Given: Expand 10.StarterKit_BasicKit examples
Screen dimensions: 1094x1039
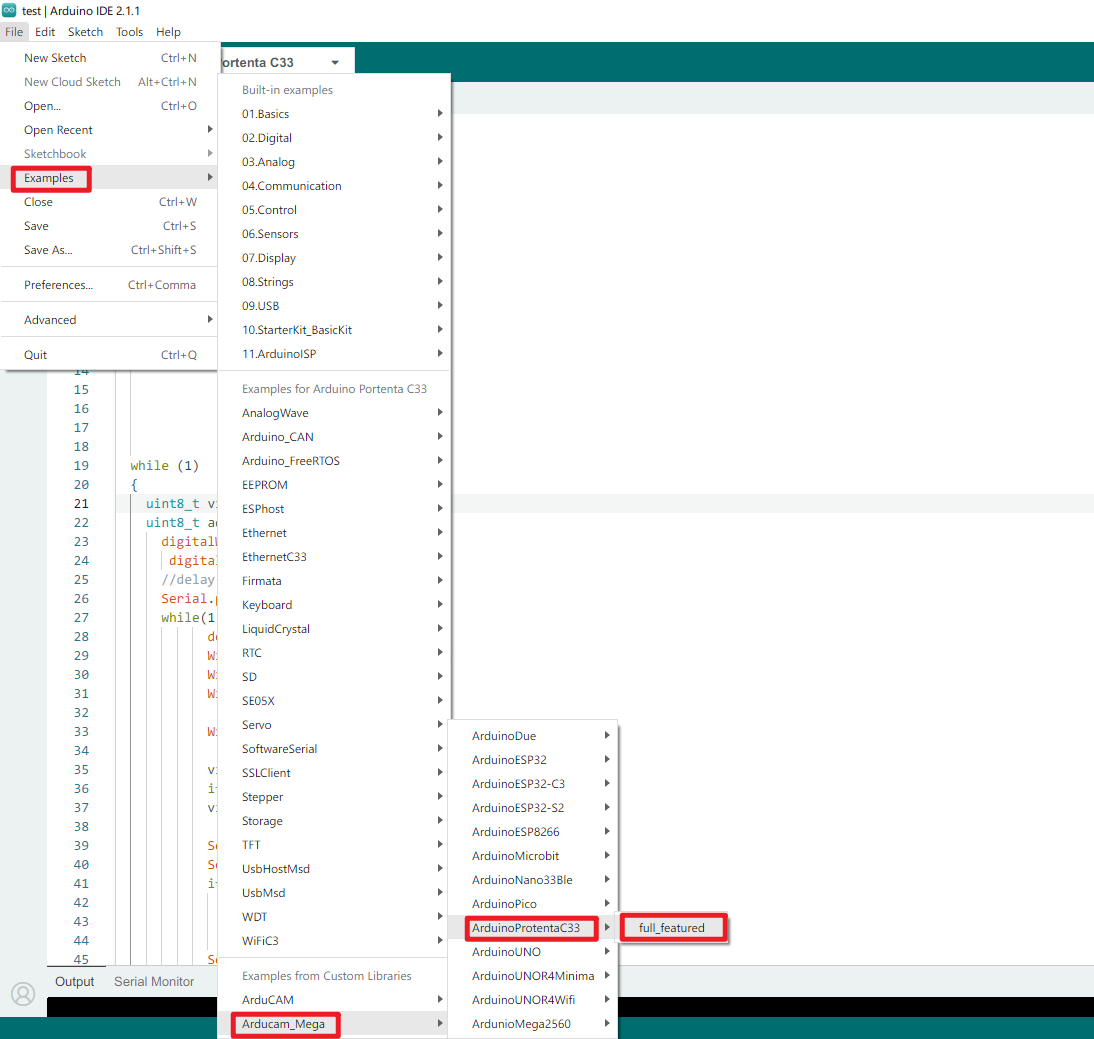Looking at the screenshot, I should click(x=334, y=329).
